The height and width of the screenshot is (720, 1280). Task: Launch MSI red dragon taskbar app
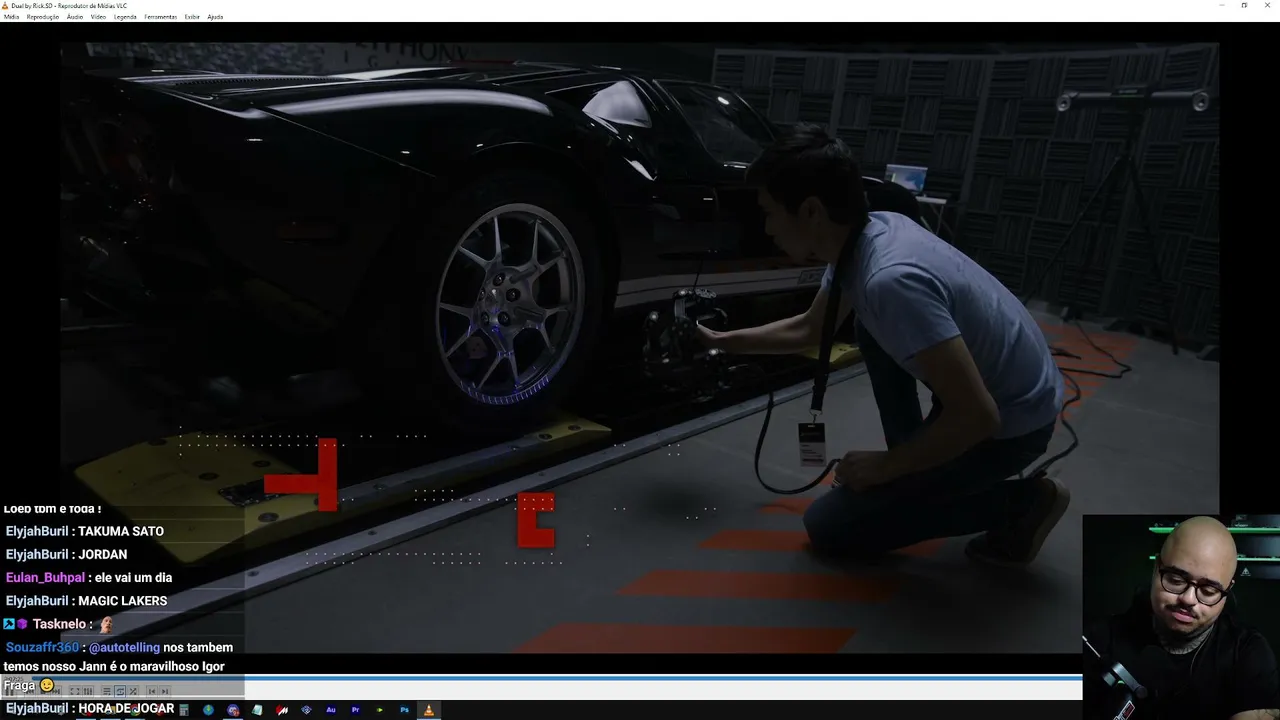[x=282, y=710]
